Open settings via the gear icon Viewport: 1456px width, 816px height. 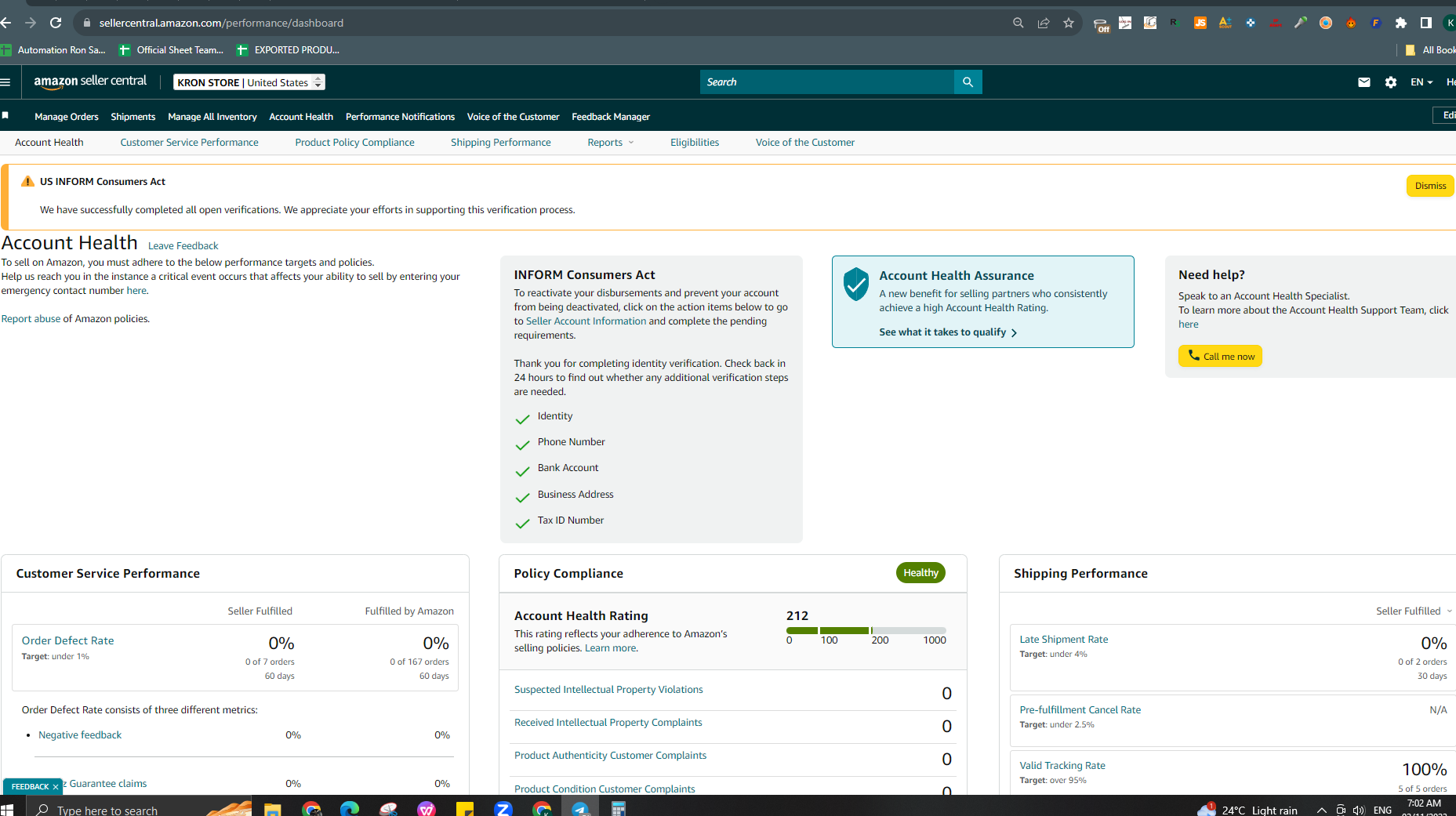[1391, 82]
